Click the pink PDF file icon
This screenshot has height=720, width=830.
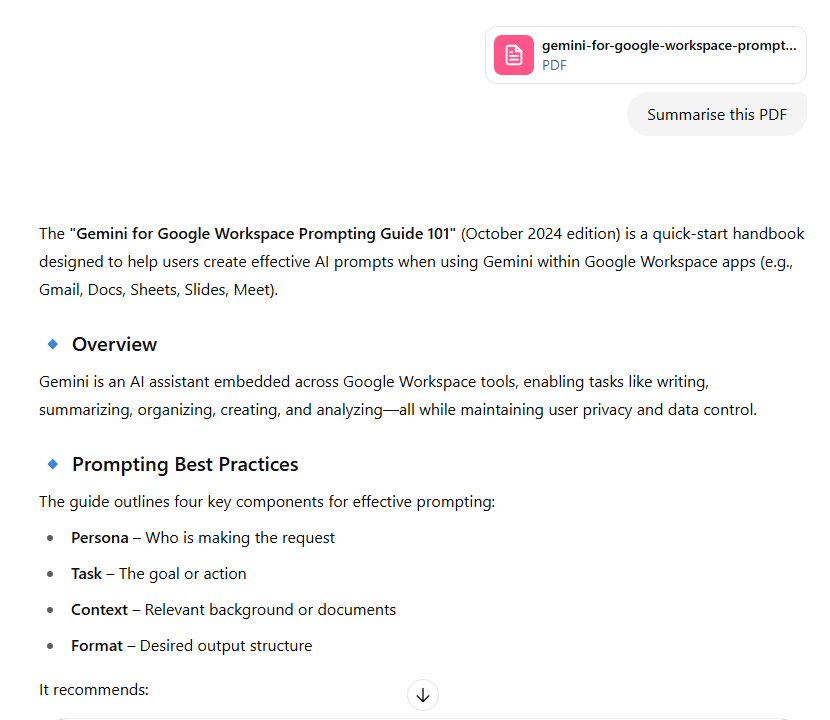pyautogui.click(x=514, y=55)
